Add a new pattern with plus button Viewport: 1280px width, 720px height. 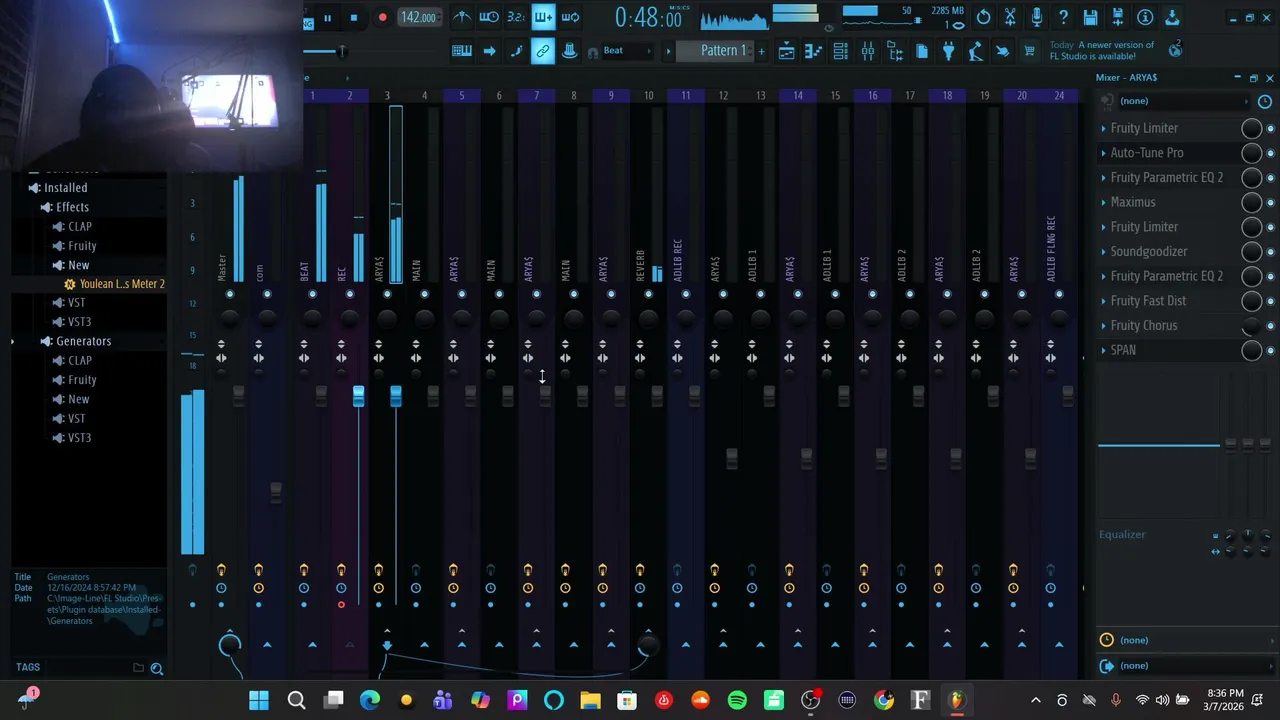[761, 51]
